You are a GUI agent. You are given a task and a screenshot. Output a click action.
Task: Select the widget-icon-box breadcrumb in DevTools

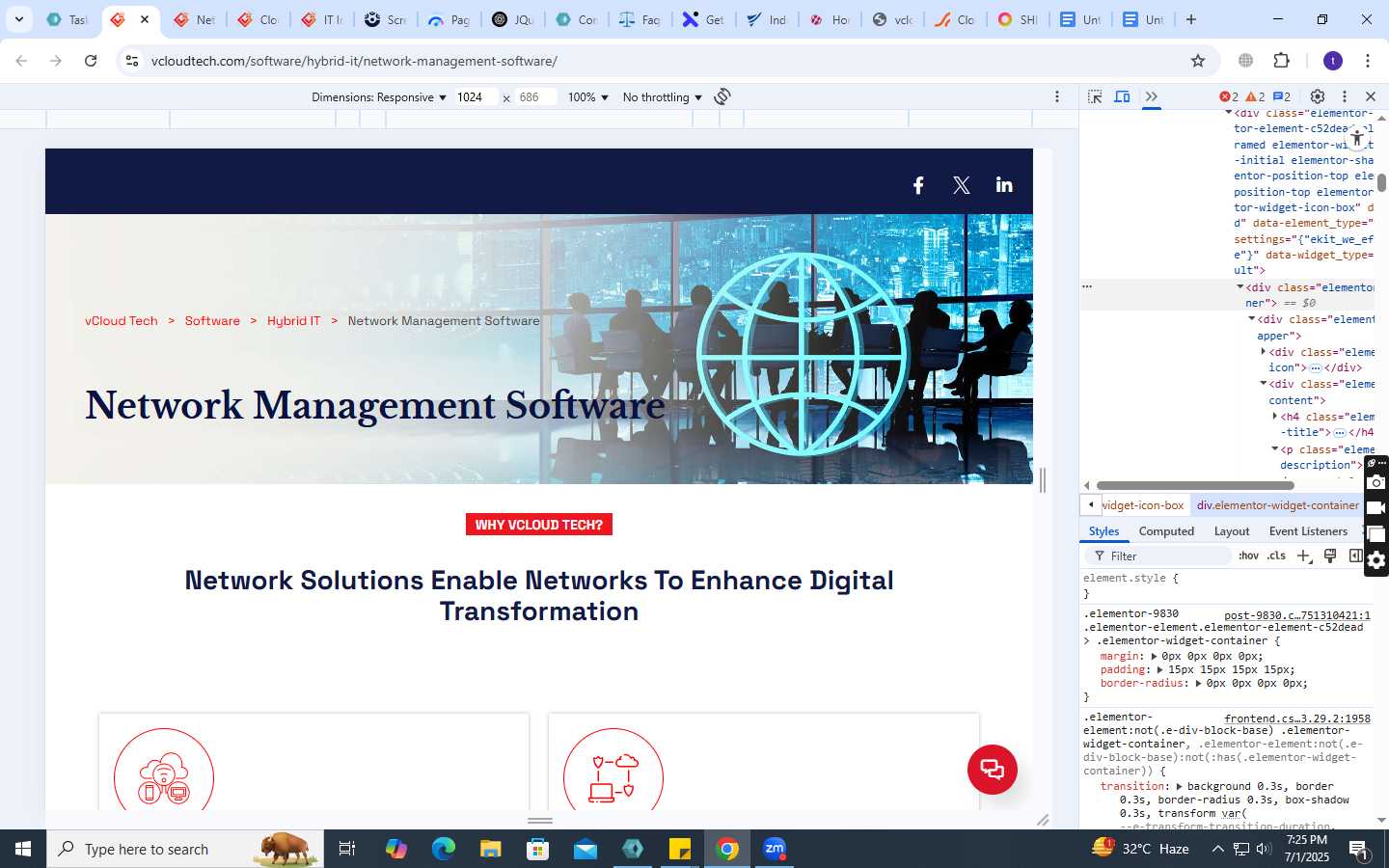1142,505
